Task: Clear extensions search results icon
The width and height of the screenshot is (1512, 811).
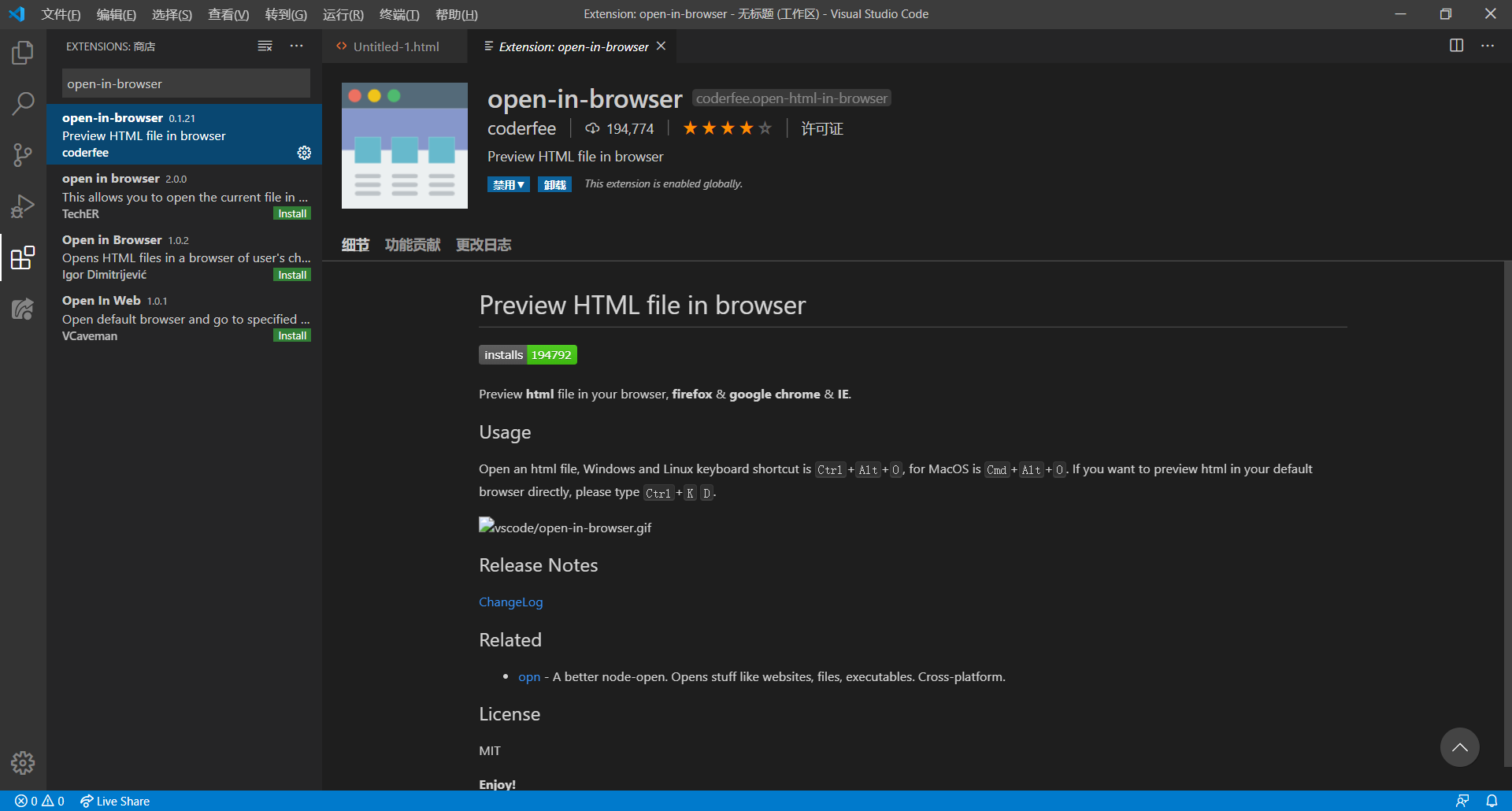Action: (265, 46)
